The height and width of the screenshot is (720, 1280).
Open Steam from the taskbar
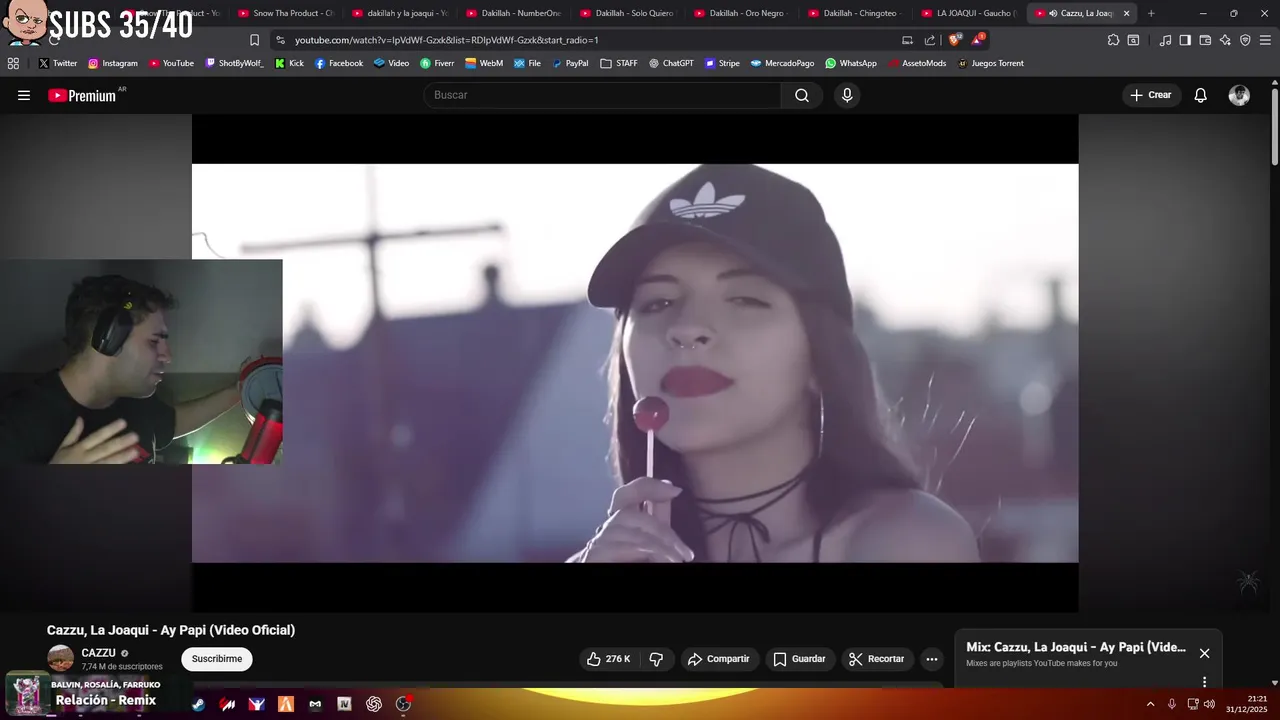tap(198, 704)
